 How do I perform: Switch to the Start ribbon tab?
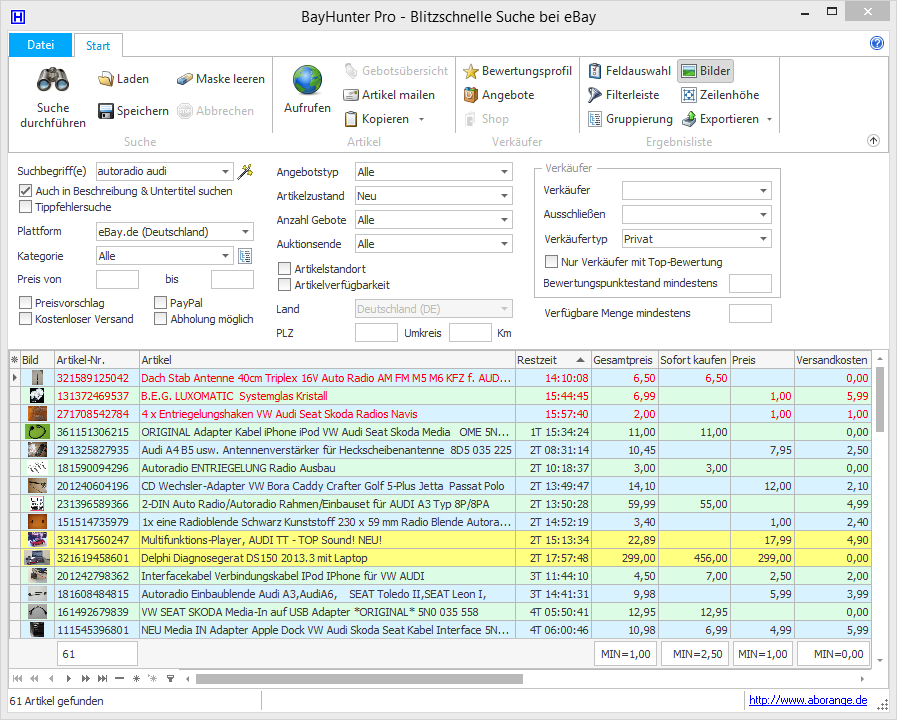[98, 46]
